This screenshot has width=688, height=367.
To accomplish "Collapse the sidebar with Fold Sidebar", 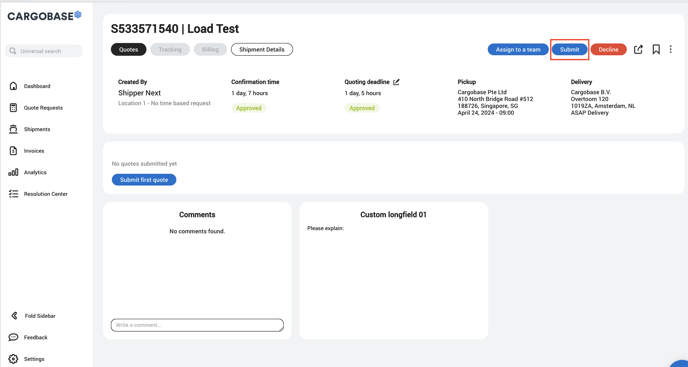I will pos(32,316).
